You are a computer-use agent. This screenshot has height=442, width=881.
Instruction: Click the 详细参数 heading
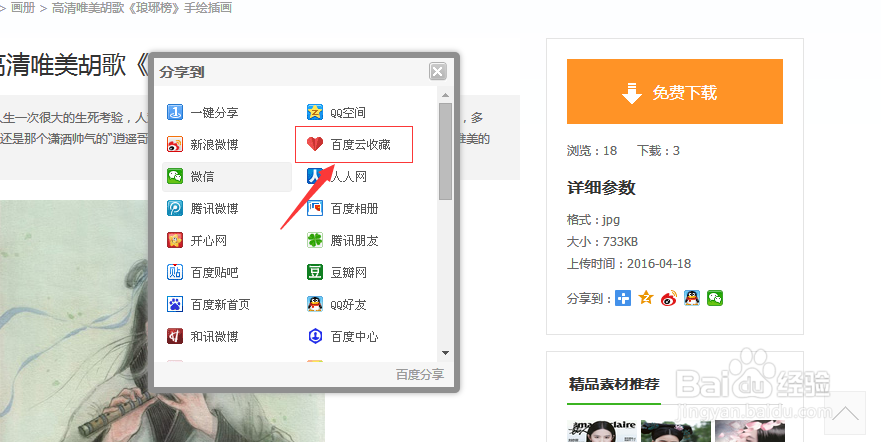601,188
